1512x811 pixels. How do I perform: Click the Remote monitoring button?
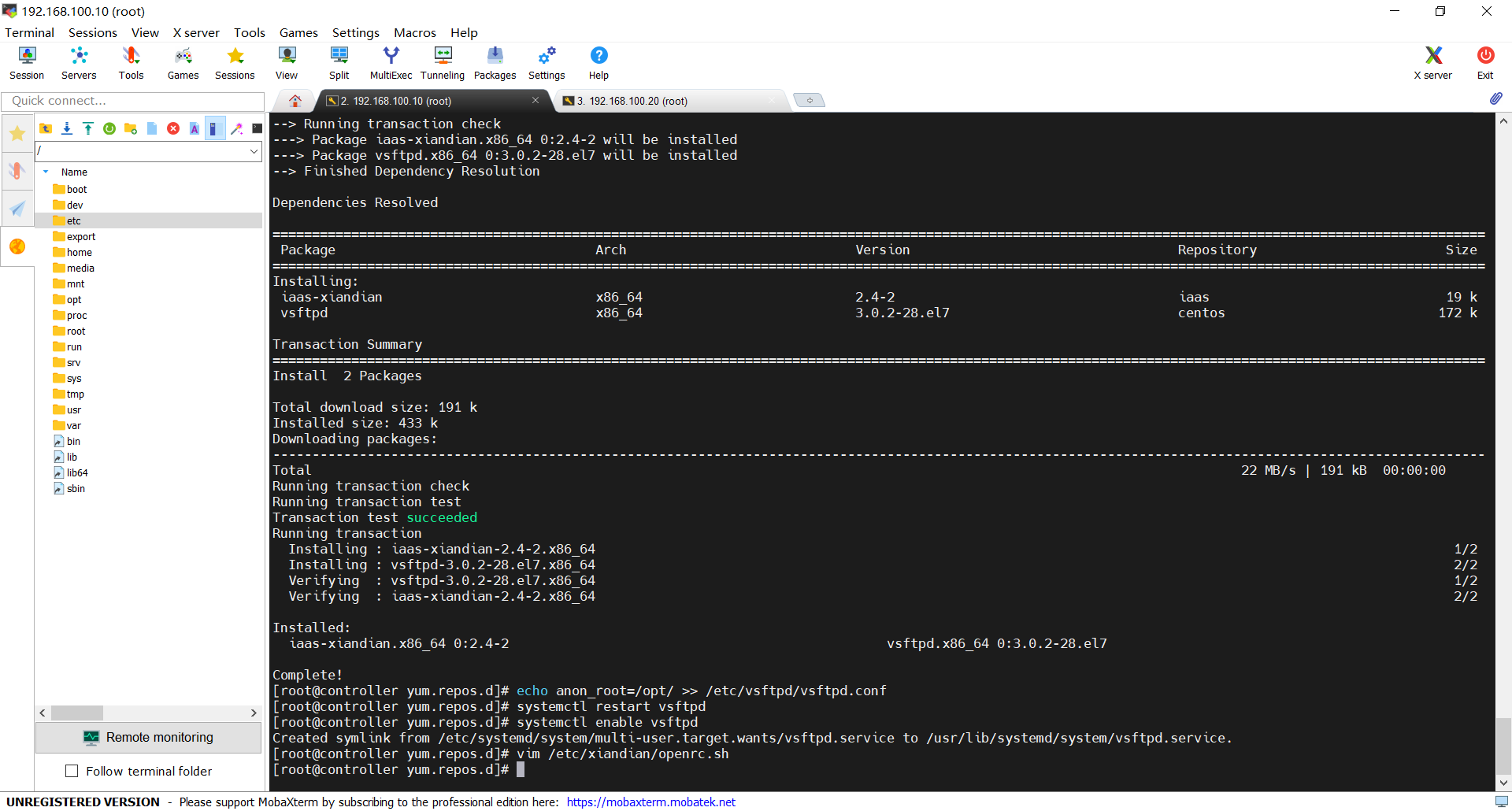148,737
